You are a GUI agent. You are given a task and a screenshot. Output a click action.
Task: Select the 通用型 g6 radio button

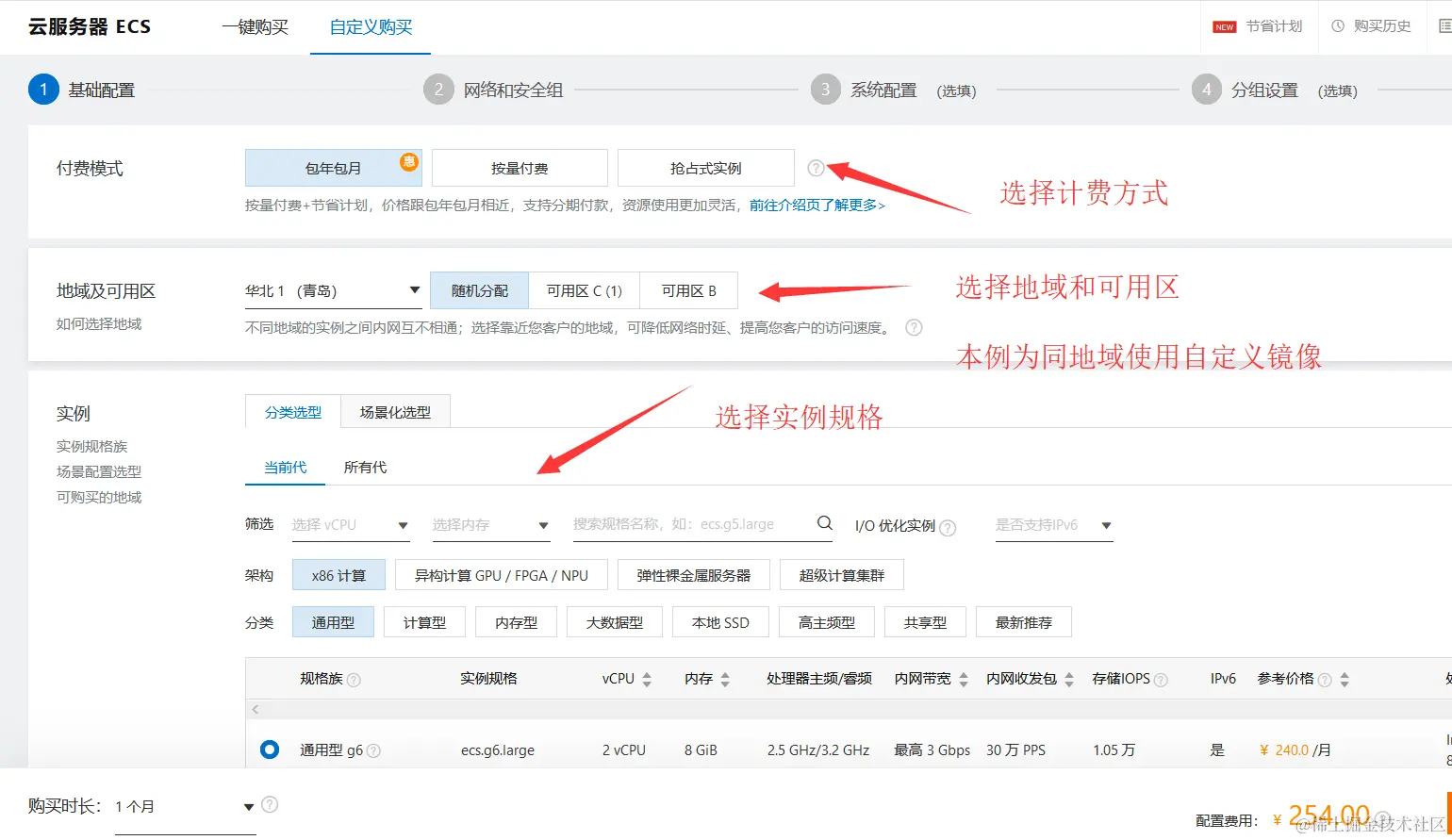[270, 749]
